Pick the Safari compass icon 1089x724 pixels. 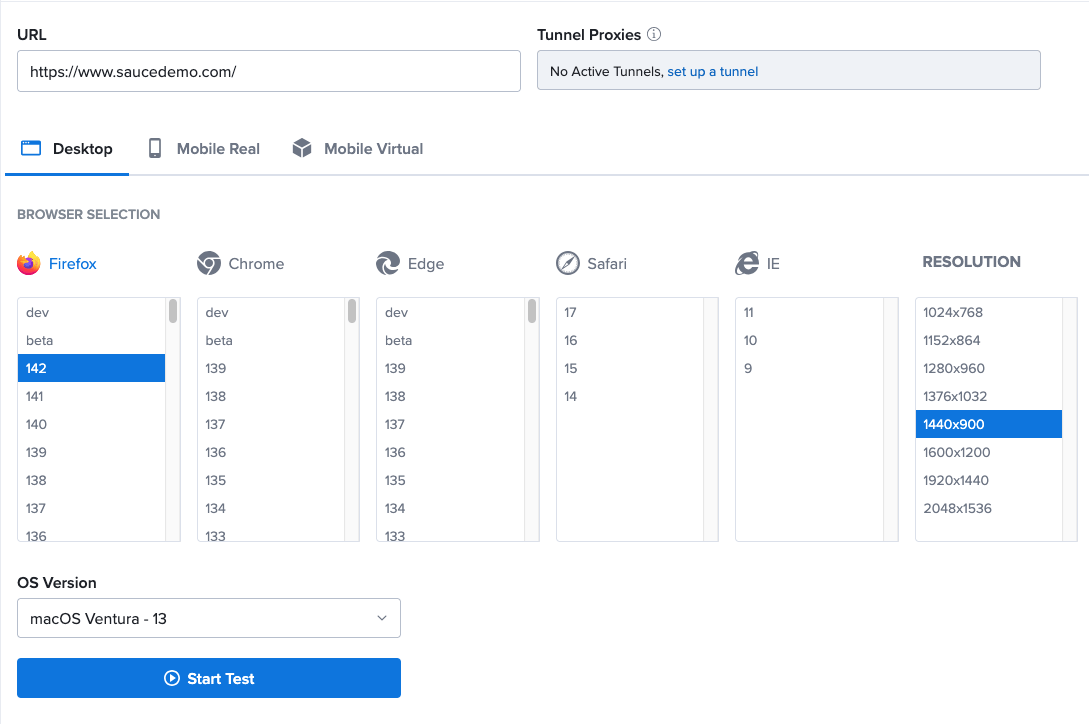click(568, 264)
